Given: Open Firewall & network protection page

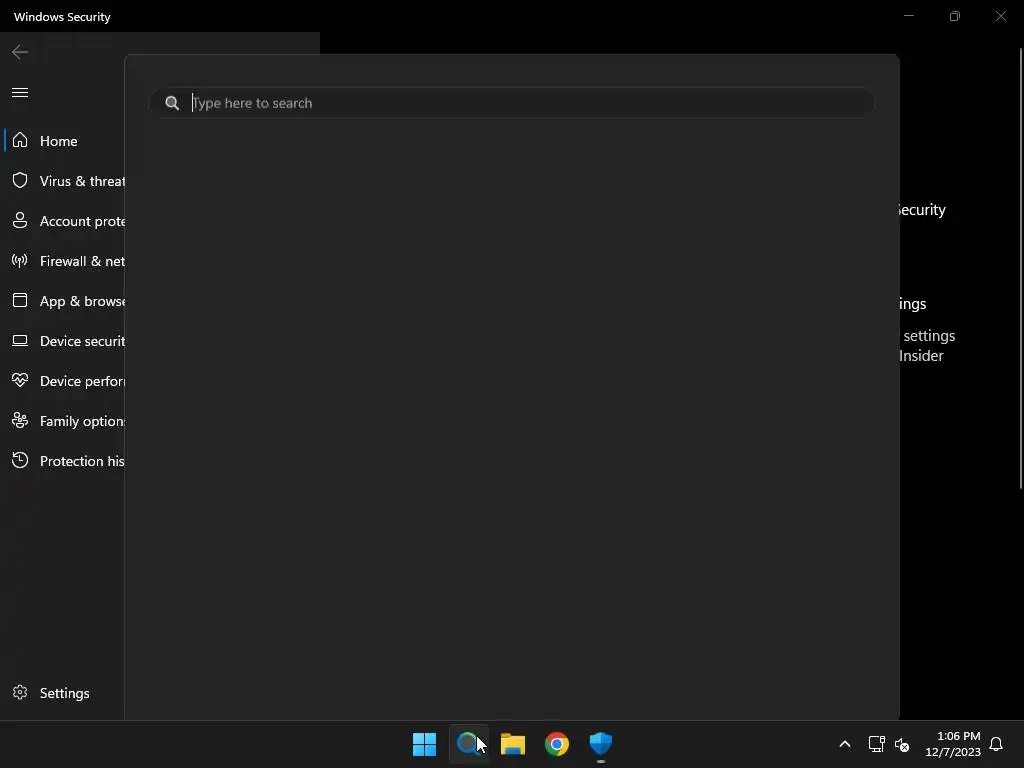Looking at the screenshot, I should point(64,261).
